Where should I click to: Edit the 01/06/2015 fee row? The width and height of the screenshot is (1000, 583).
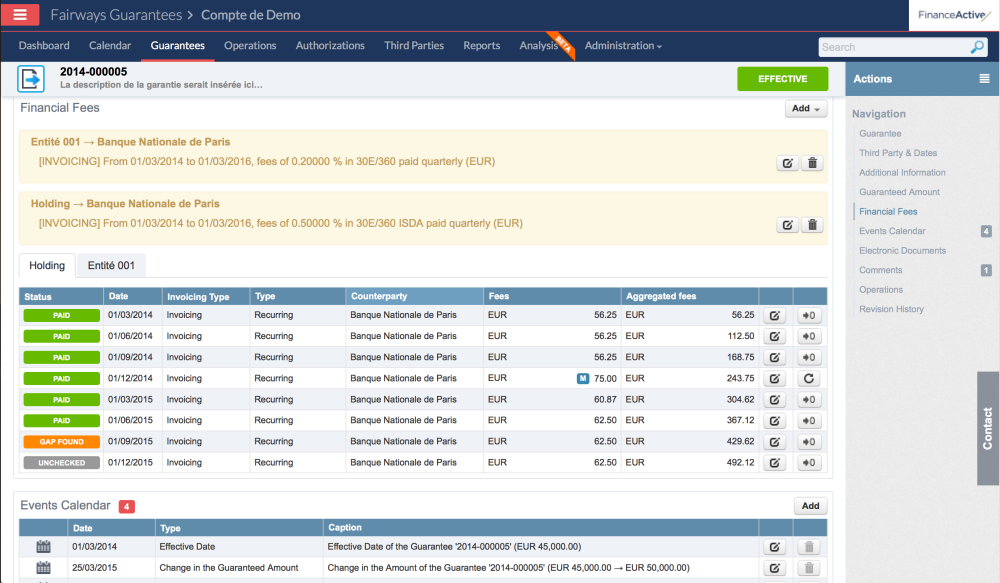(775, 421)
